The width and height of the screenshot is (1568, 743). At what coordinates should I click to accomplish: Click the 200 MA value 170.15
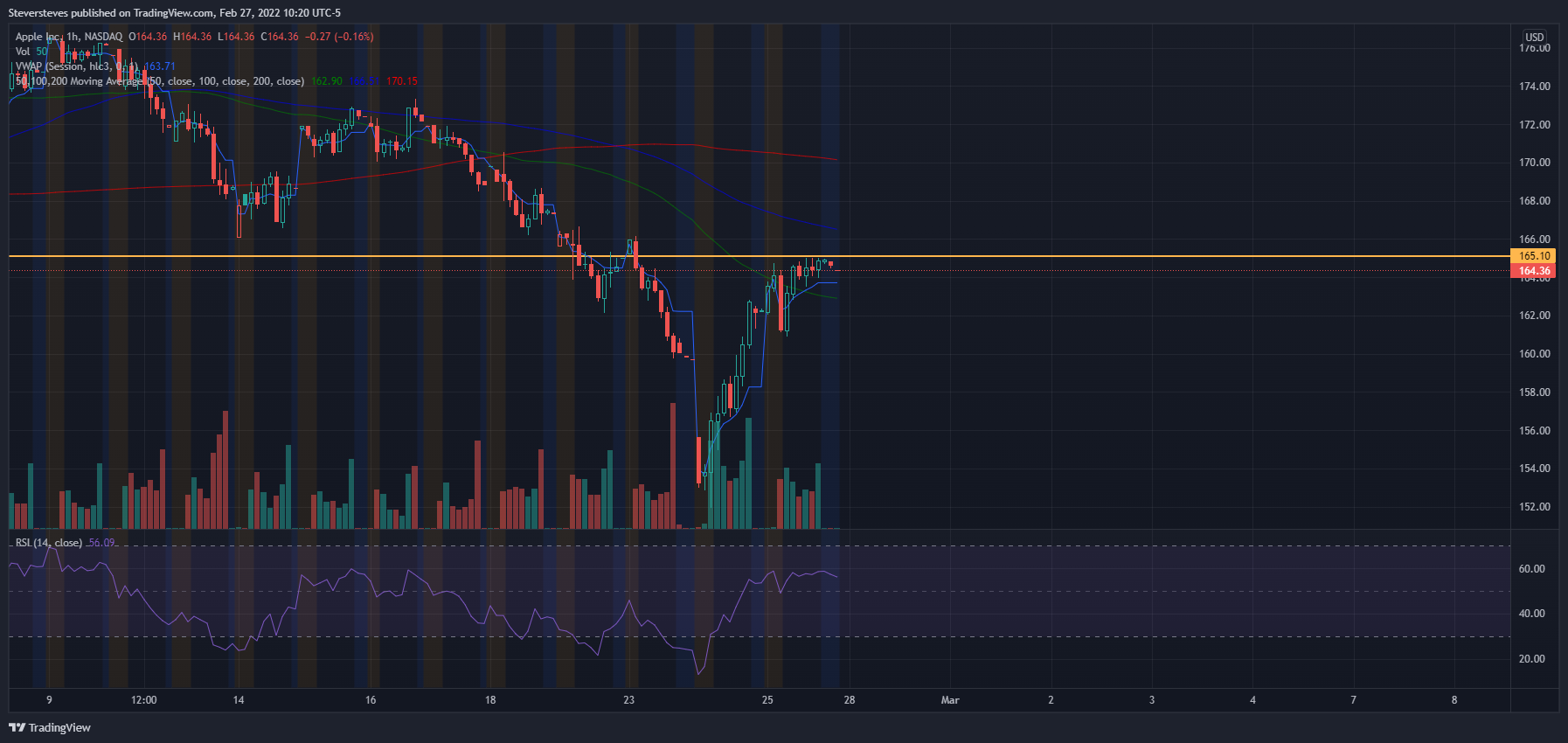[x=402, y=81]
